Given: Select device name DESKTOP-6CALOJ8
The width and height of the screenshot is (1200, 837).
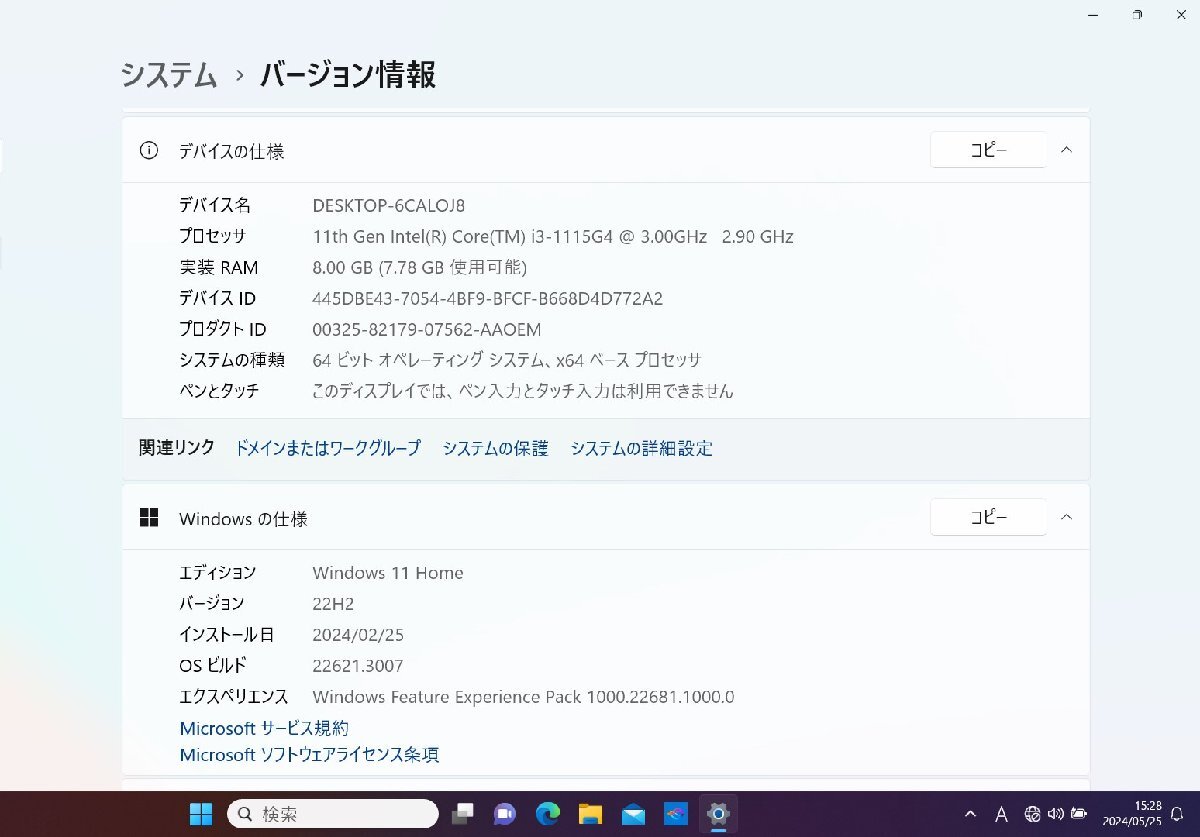Looking at the screenshot, I should (389, 205).
